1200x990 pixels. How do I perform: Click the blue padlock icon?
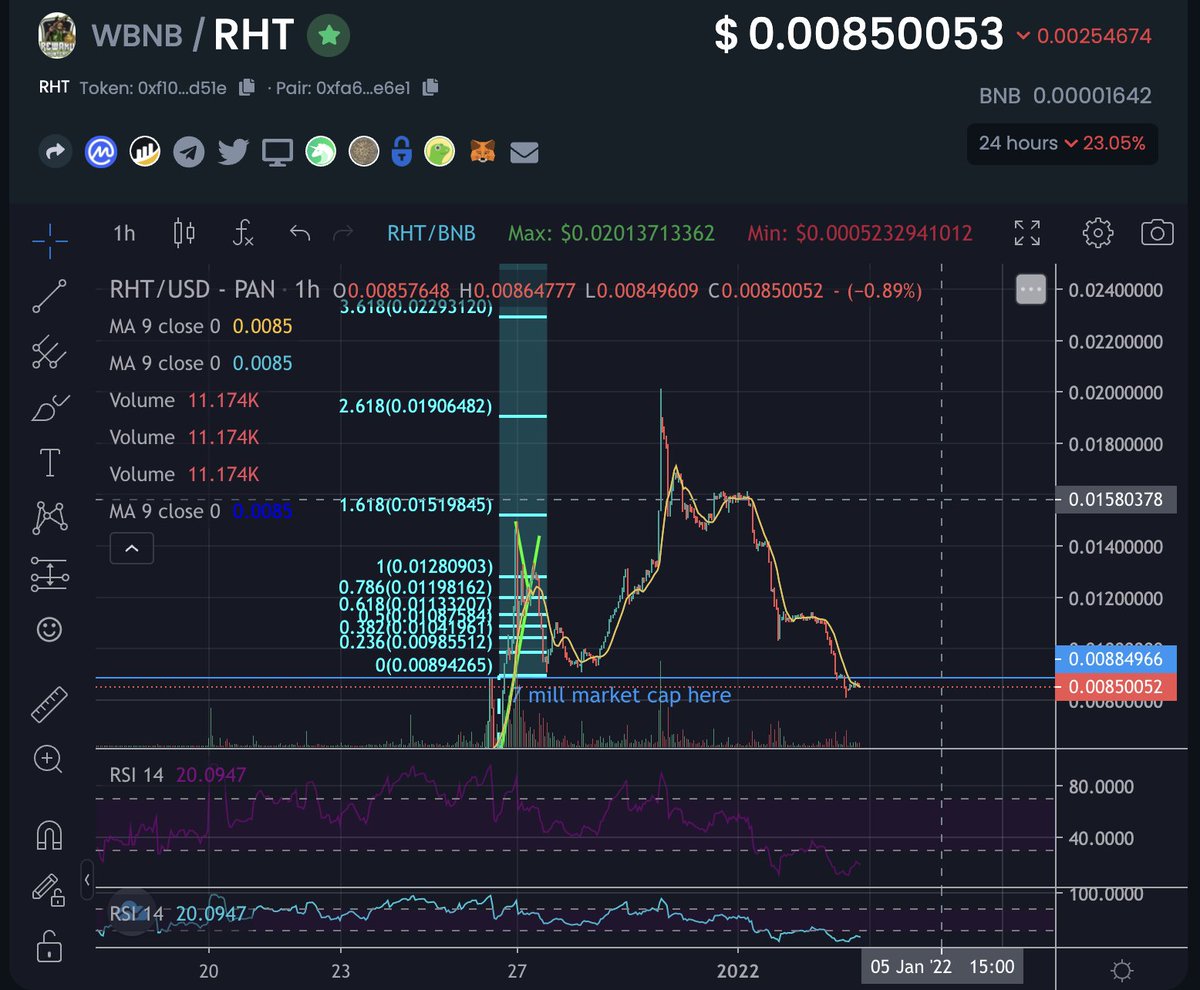click(402, 152)
